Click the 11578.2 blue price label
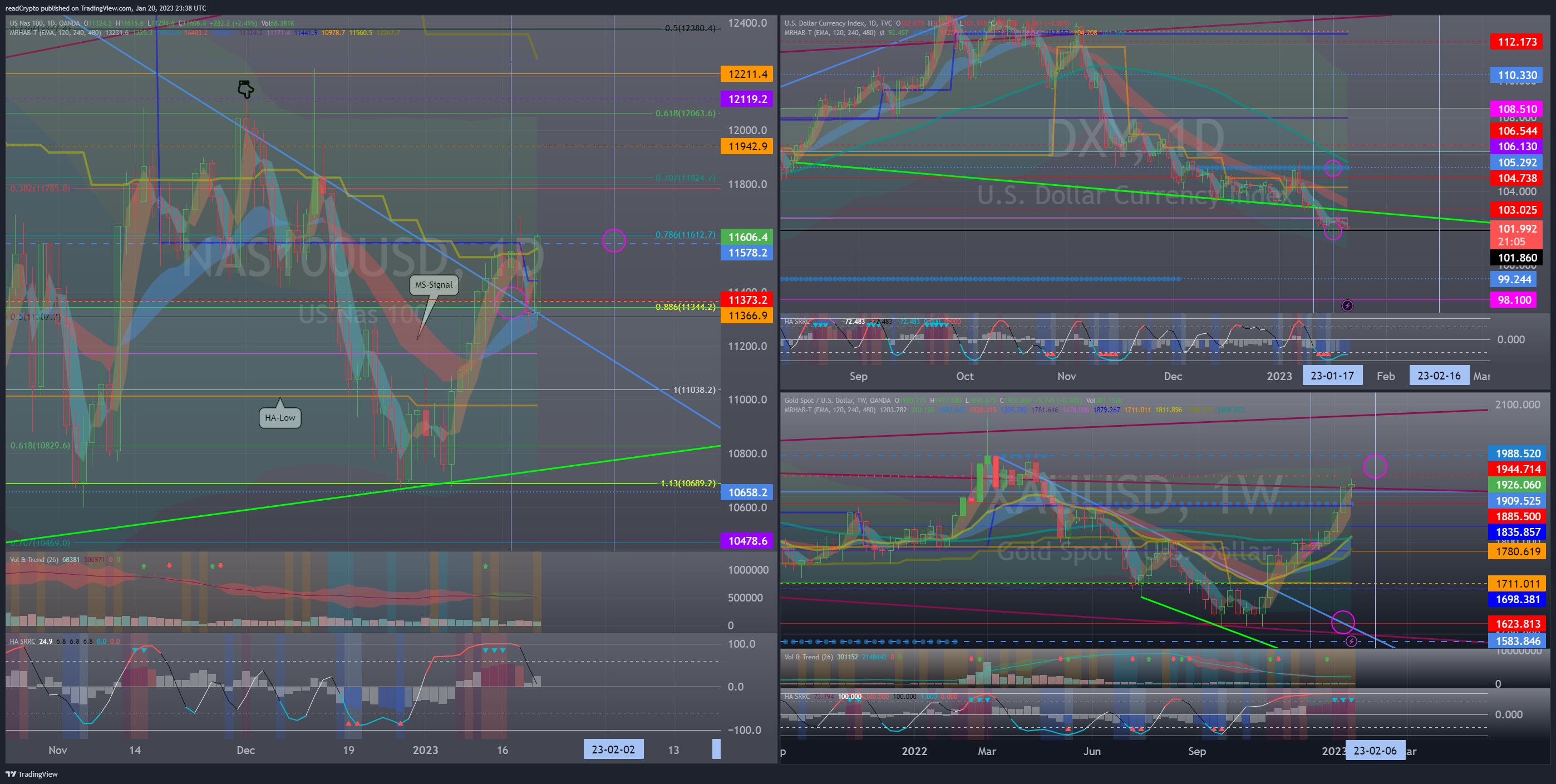The width and height of the screenshot is (1556, 784). point(747,253)
